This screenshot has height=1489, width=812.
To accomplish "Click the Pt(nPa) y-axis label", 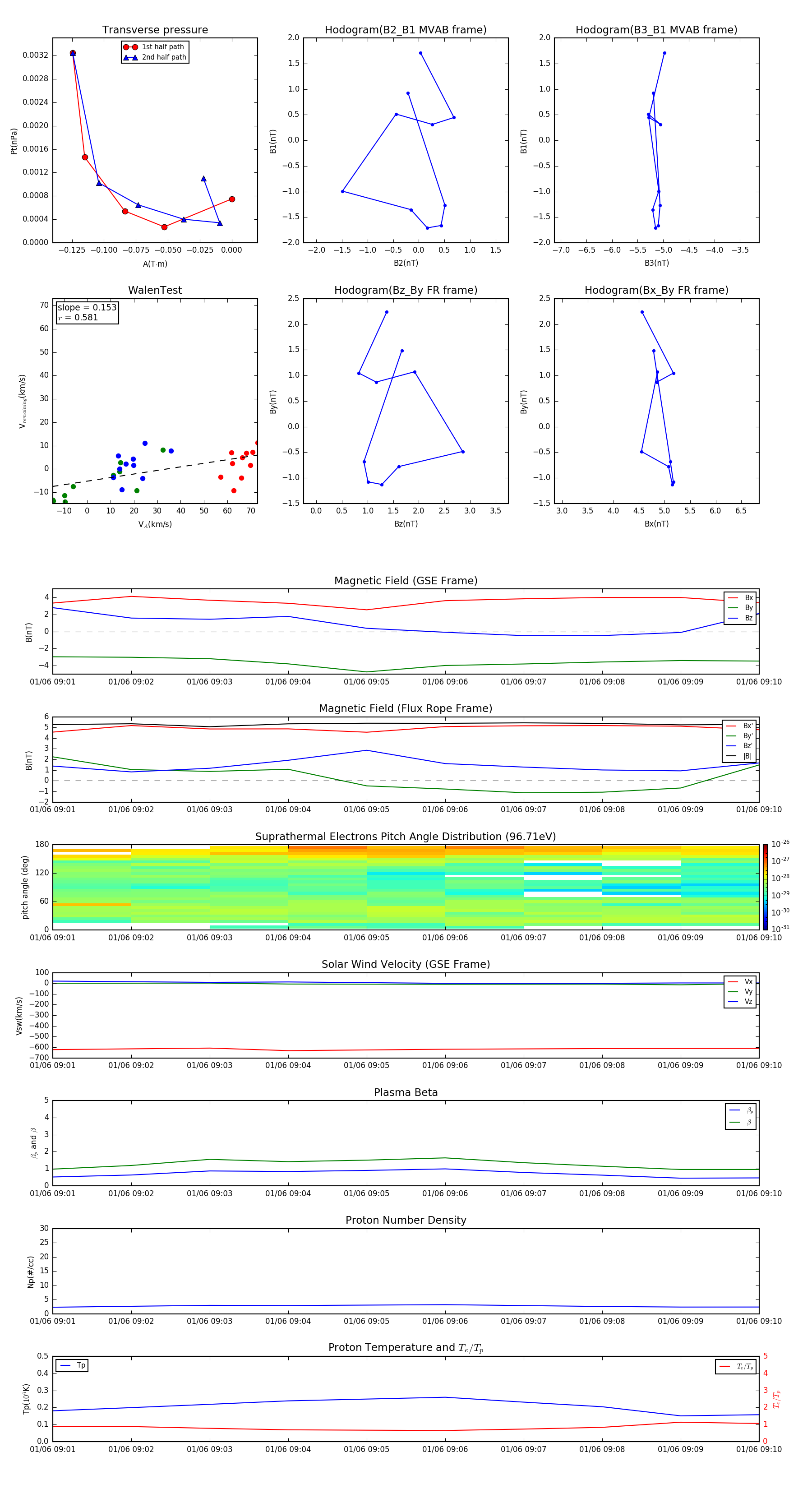I will click(x=14, y=140).
